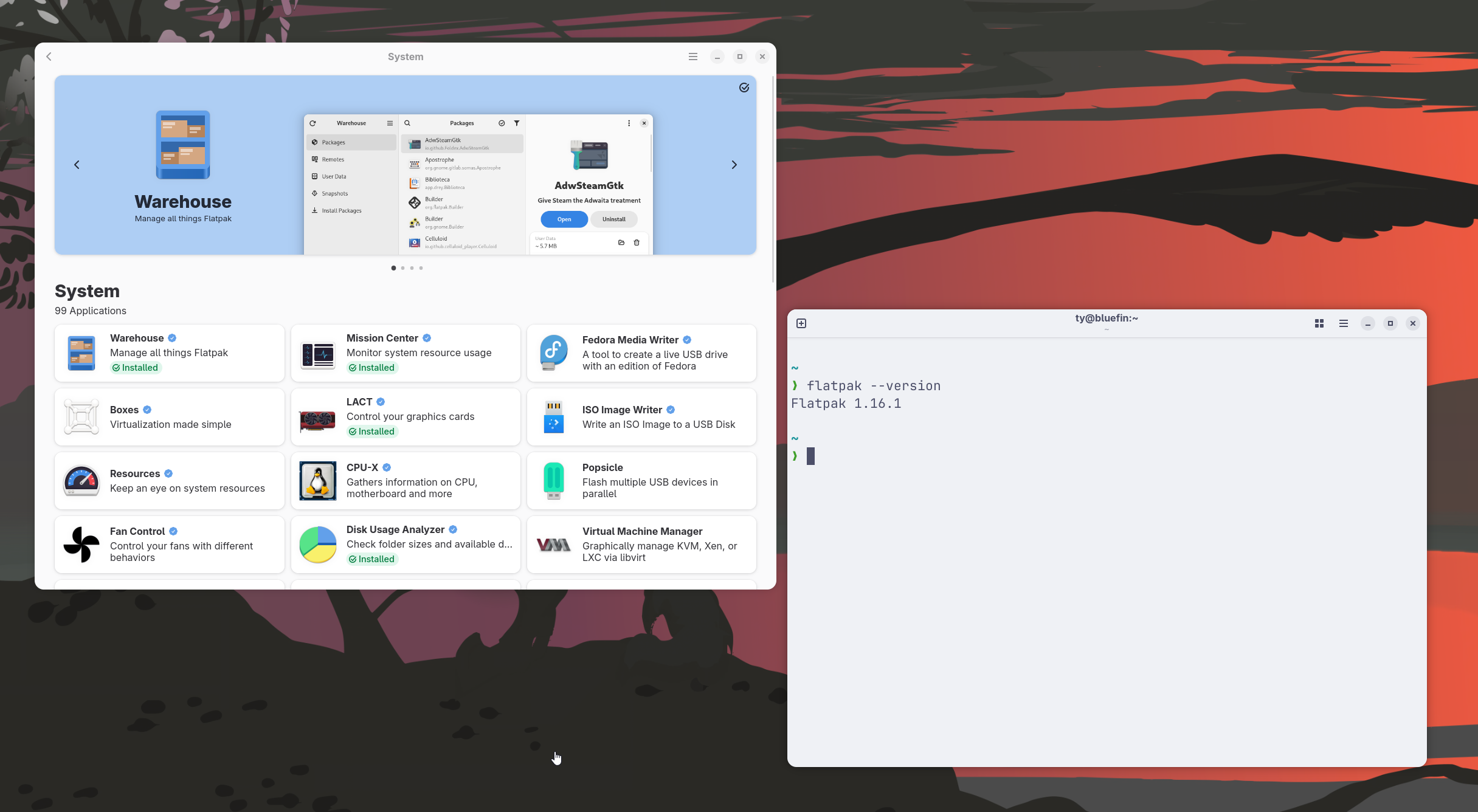This screenshot has width=1478, height=812.
Task: Show terminal tab overview grid
Action: click(x=1319, y=323)
